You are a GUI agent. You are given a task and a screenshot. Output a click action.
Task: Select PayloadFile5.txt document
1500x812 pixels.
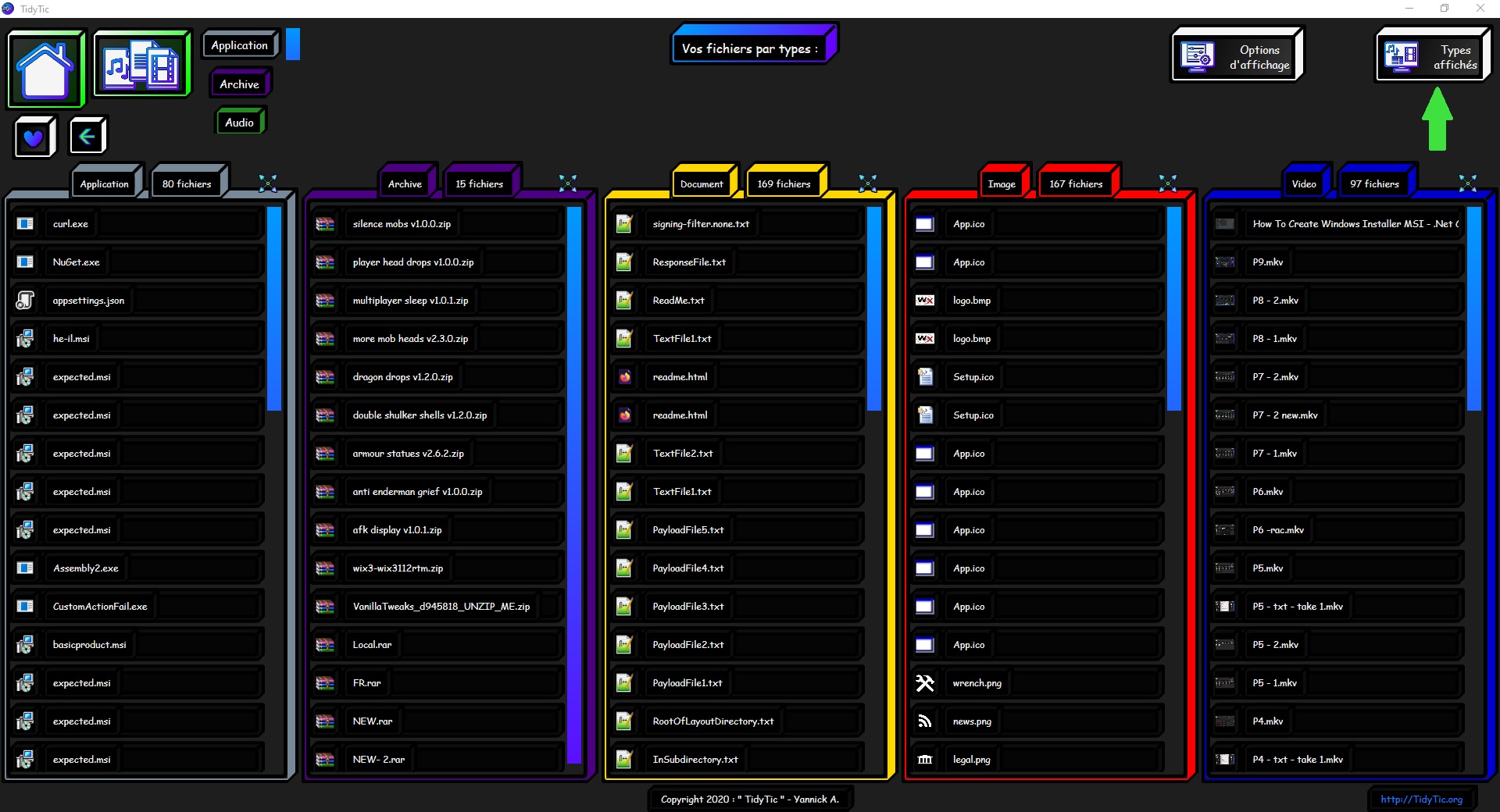(x=737, y=530)
